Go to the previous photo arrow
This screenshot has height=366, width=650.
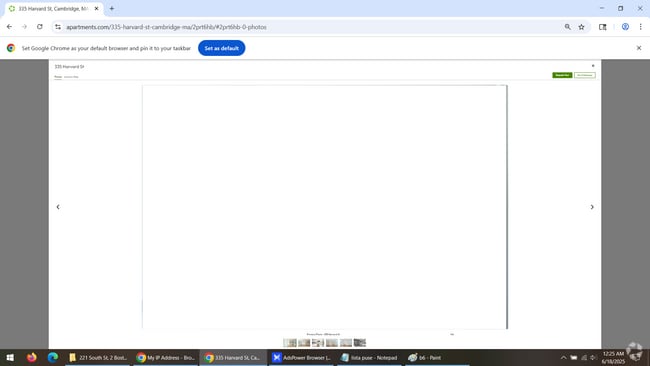(x=58, y=207)
